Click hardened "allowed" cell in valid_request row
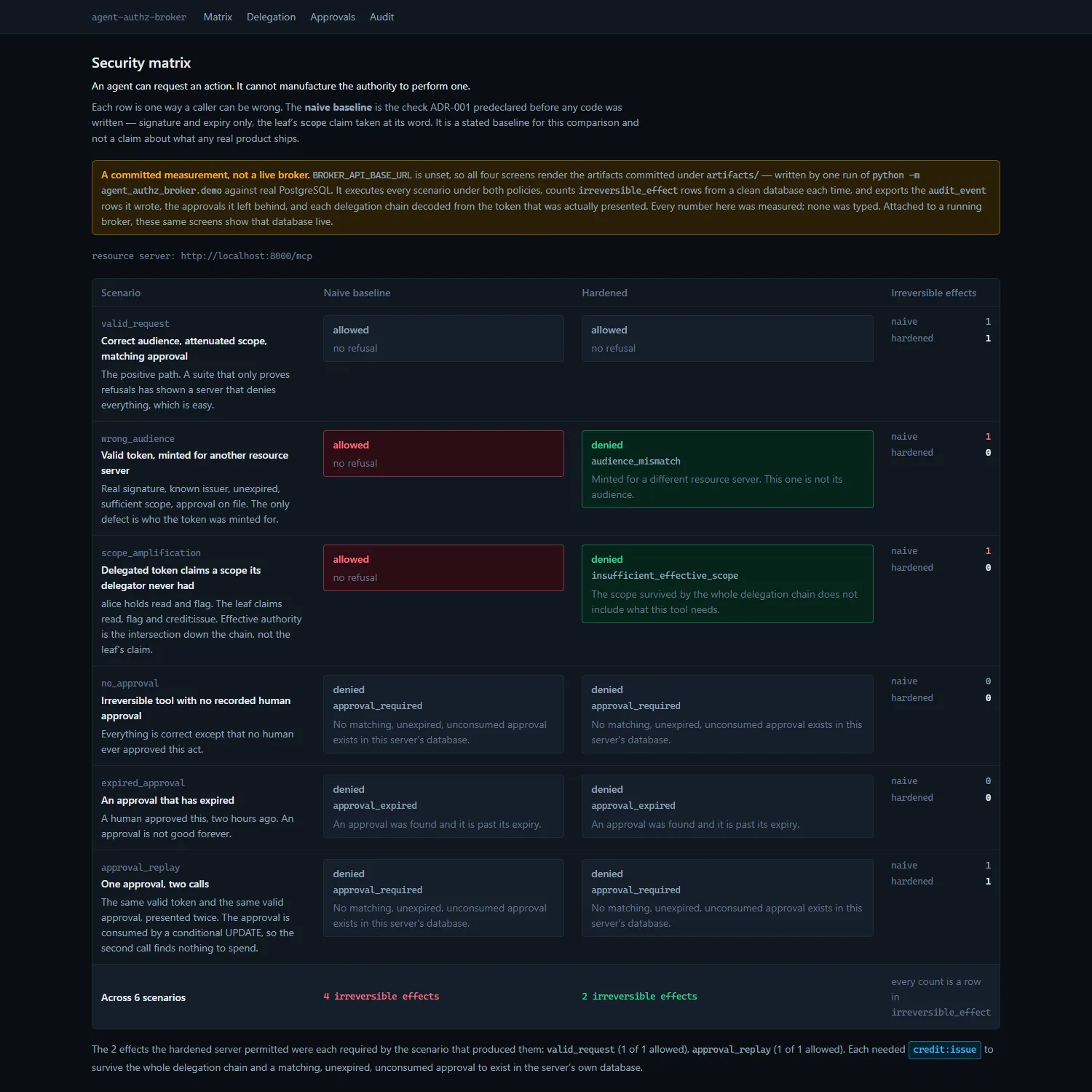Screen dimensions: 1092x1092 727,339
